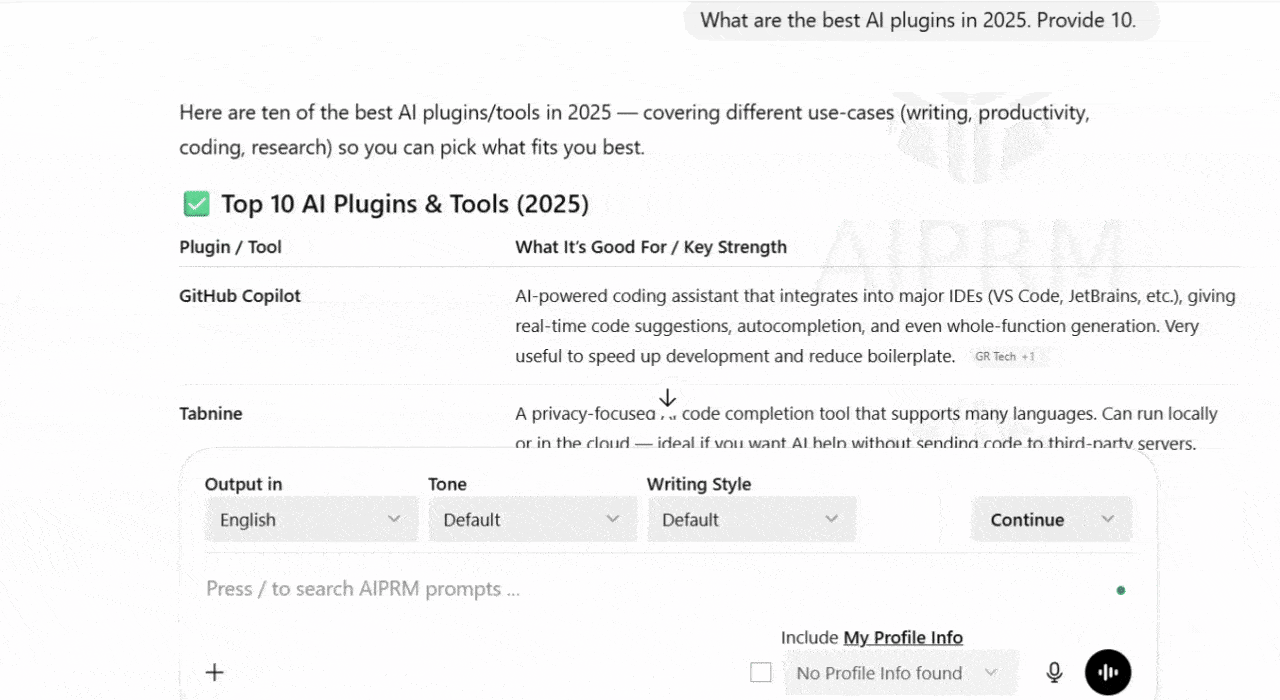This screenshot has width=1280, height=700.
Task: Click the GitHub Copilot row name
Action: pos(240,296)
